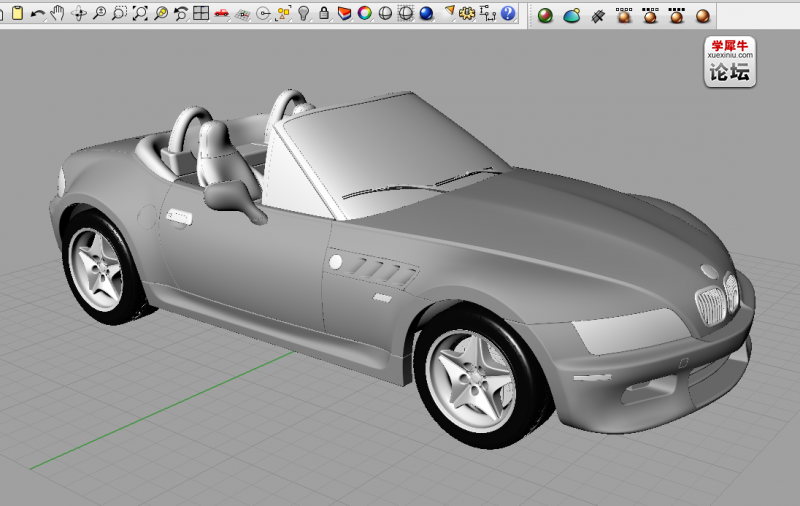Click the Undo arrow icon

[37, 13]
